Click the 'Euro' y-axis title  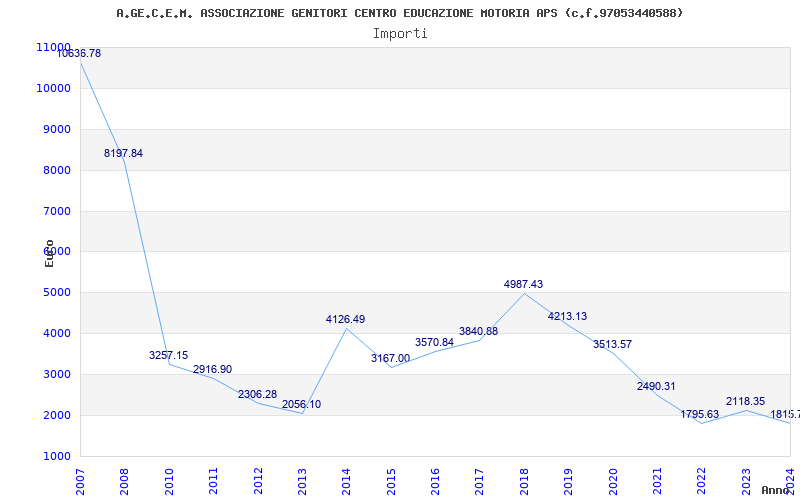(49, 254)
